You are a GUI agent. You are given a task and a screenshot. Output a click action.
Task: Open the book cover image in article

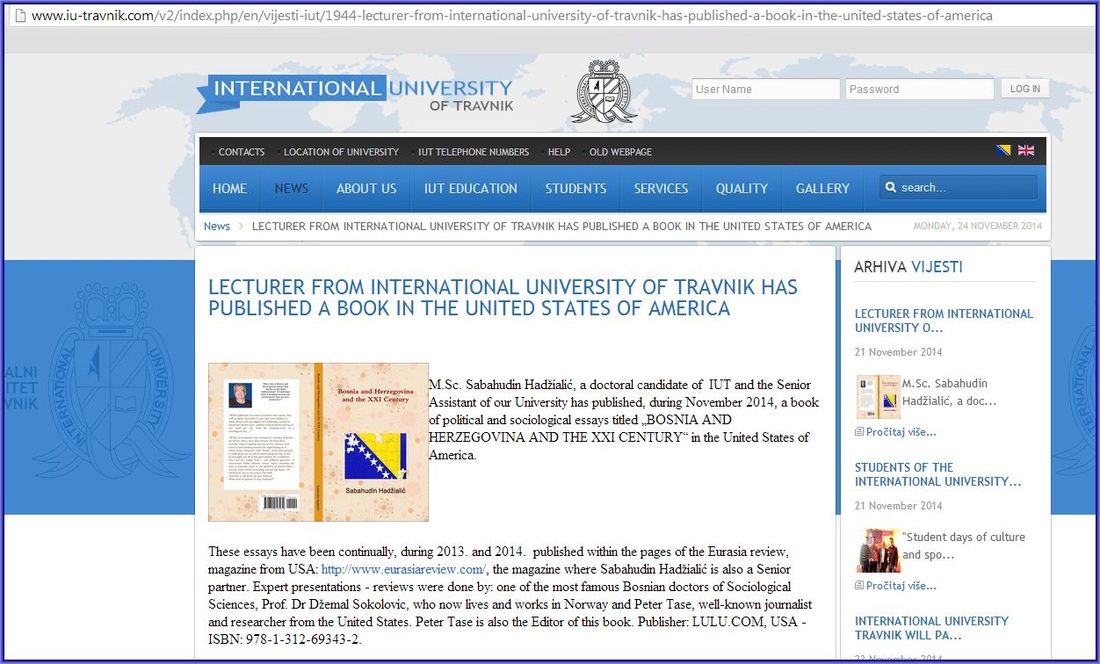click(318, 442)
